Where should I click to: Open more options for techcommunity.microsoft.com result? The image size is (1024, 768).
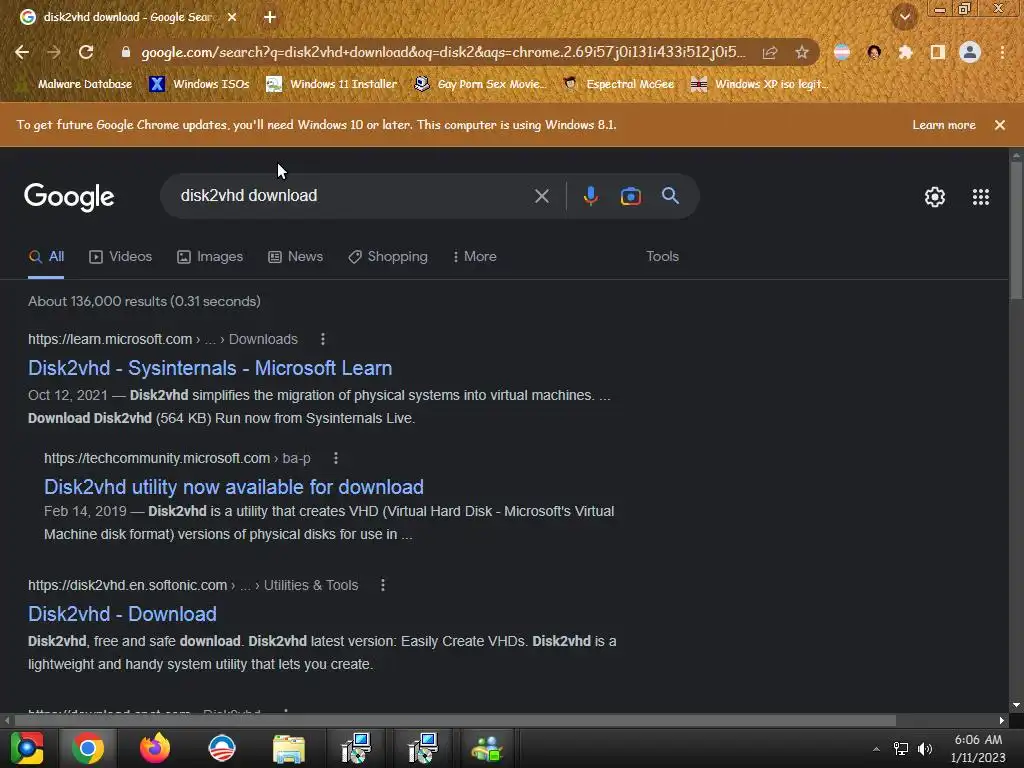[336, 458]
